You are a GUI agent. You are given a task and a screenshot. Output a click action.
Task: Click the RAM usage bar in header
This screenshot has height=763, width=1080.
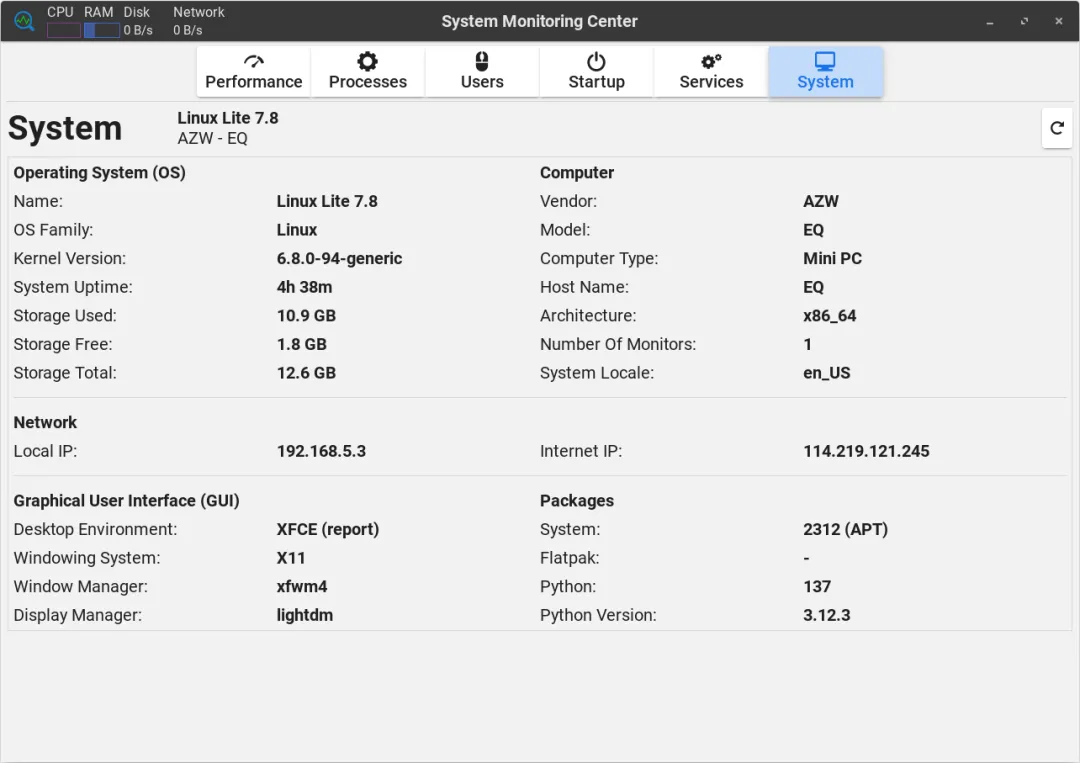[101, 30]
